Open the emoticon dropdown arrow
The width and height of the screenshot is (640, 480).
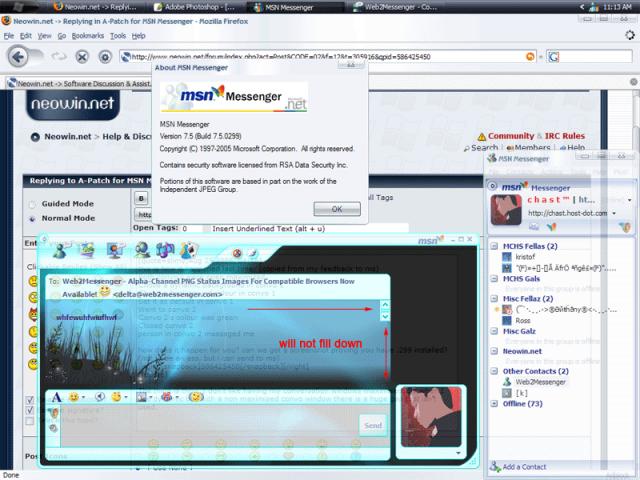click(83, 397)
